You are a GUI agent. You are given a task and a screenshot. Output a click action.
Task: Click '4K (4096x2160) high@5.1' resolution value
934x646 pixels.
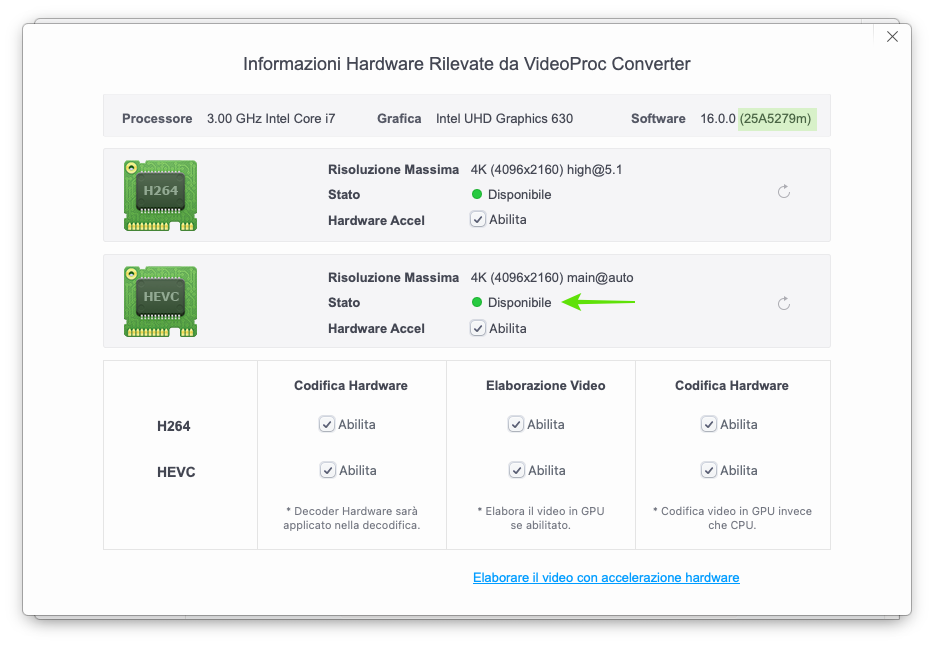tap(546, 170)
